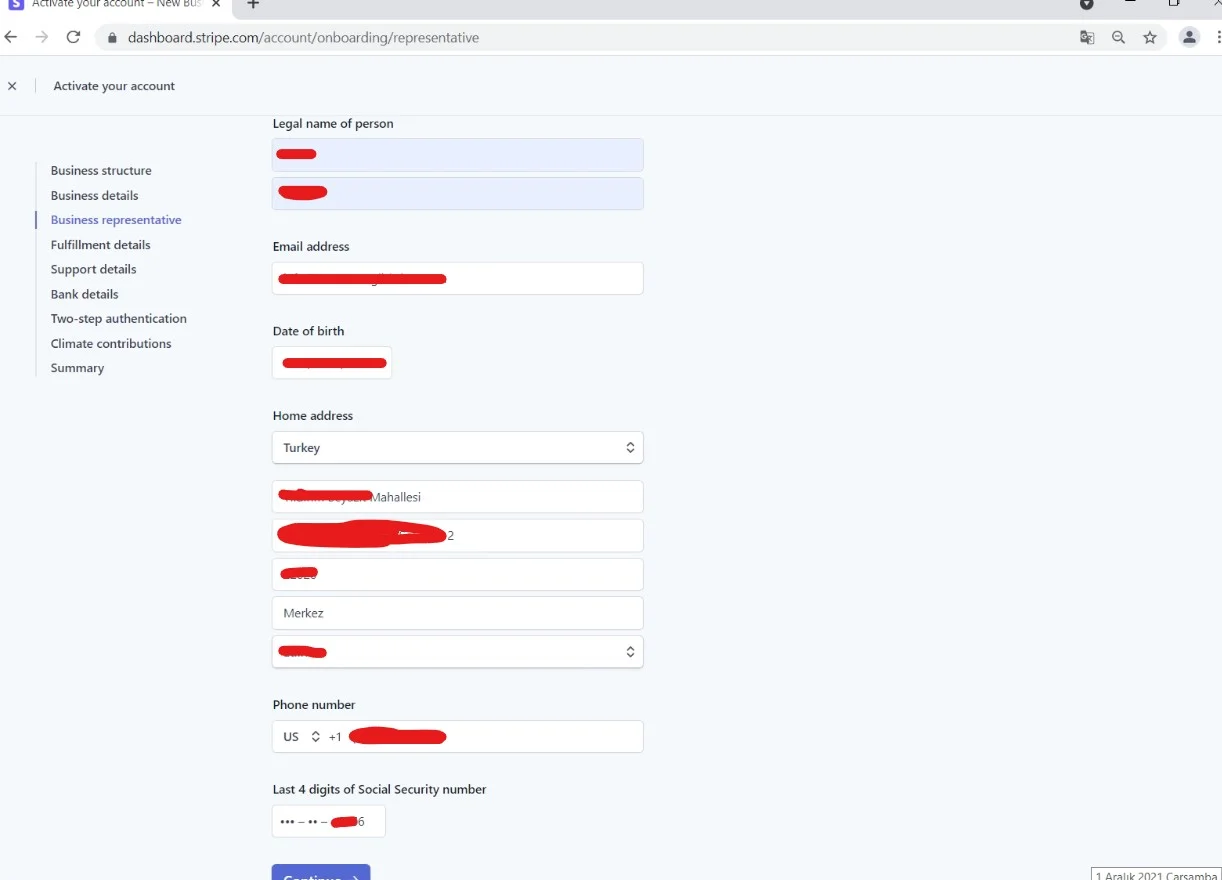Click the browser back arrow
1222x880 pixels.
coord(11,38)
